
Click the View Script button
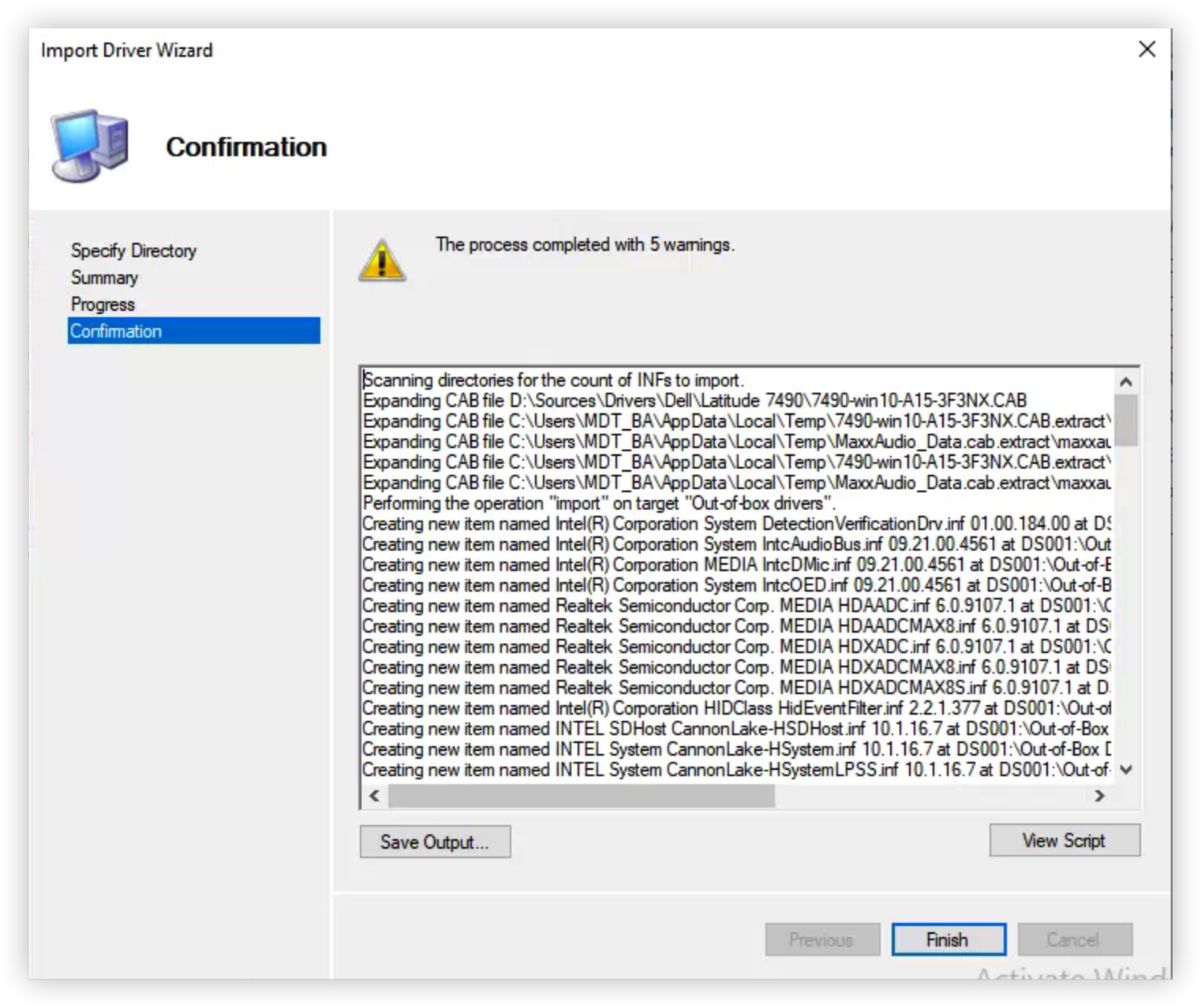[1064, 840]
